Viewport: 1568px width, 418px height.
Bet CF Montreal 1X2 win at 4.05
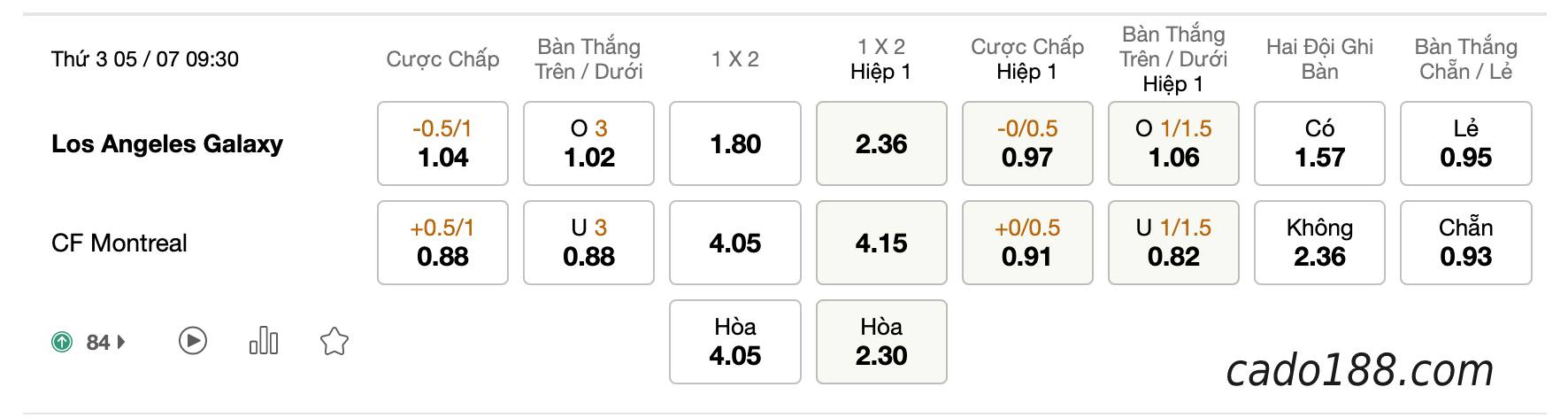(735, 243)
